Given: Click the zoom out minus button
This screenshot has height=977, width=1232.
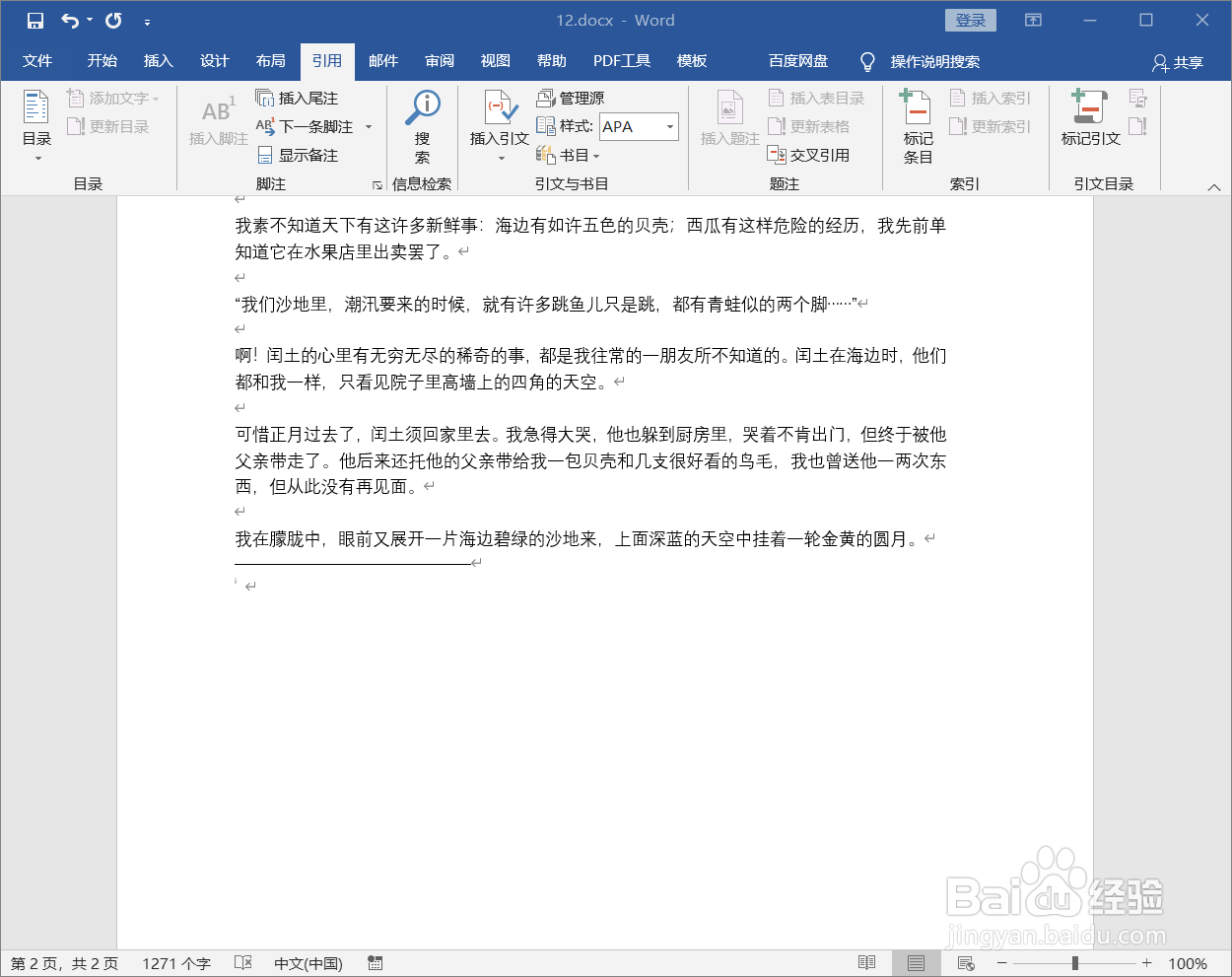Looking at the screenshot, I should [x=1002, y=963].
